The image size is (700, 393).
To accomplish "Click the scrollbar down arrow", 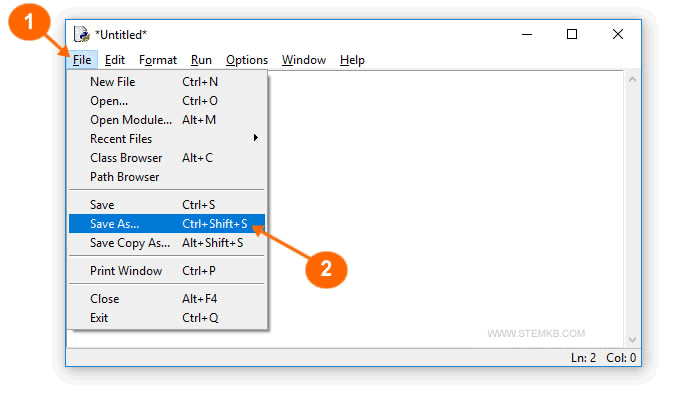I will pyautogui.click(x=632, y=340).
